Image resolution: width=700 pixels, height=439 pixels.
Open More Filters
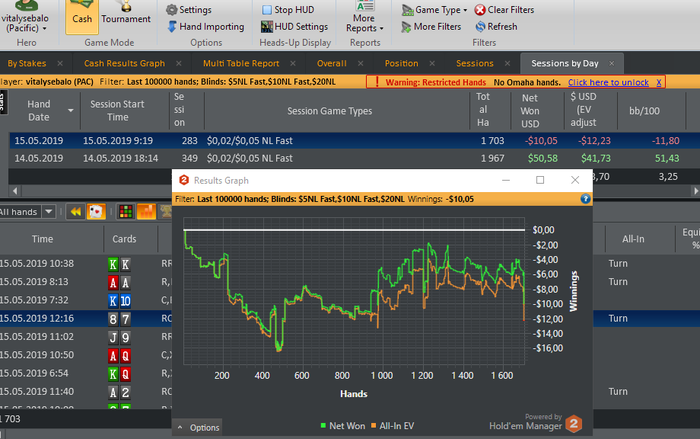point(431,26)
